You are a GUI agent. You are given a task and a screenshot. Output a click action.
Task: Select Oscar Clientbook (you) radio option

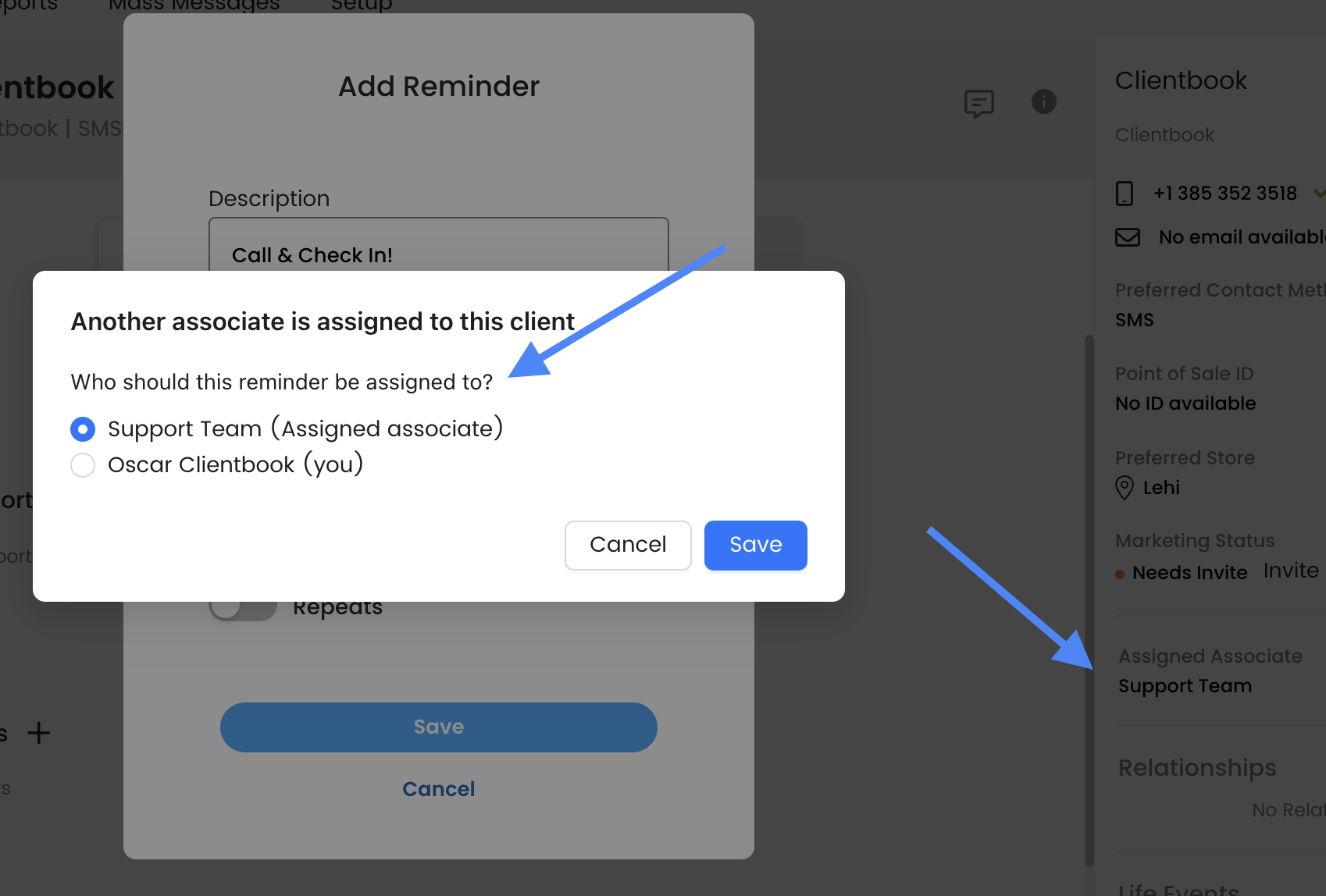point(83,465)
